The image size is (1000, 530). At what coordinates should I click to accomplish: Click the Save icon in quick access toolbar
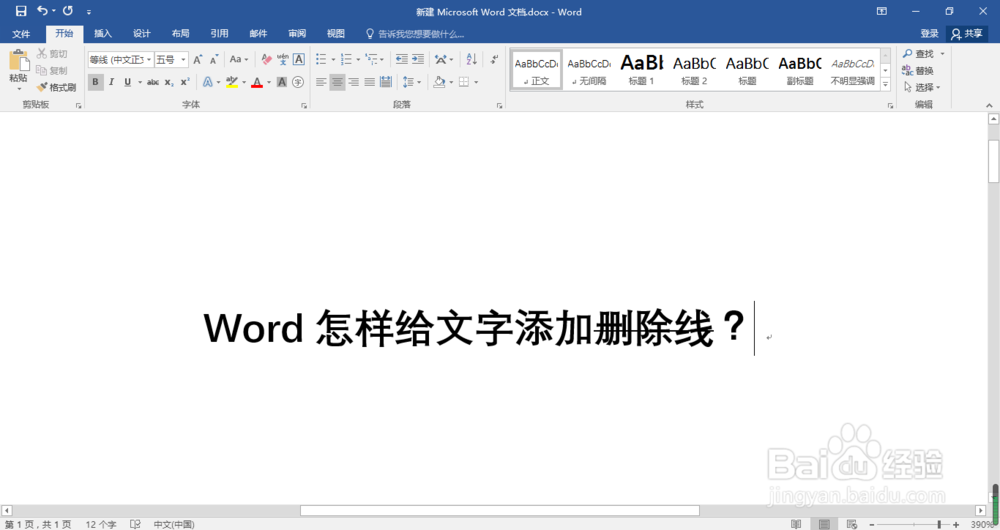(x=20, y=11)
